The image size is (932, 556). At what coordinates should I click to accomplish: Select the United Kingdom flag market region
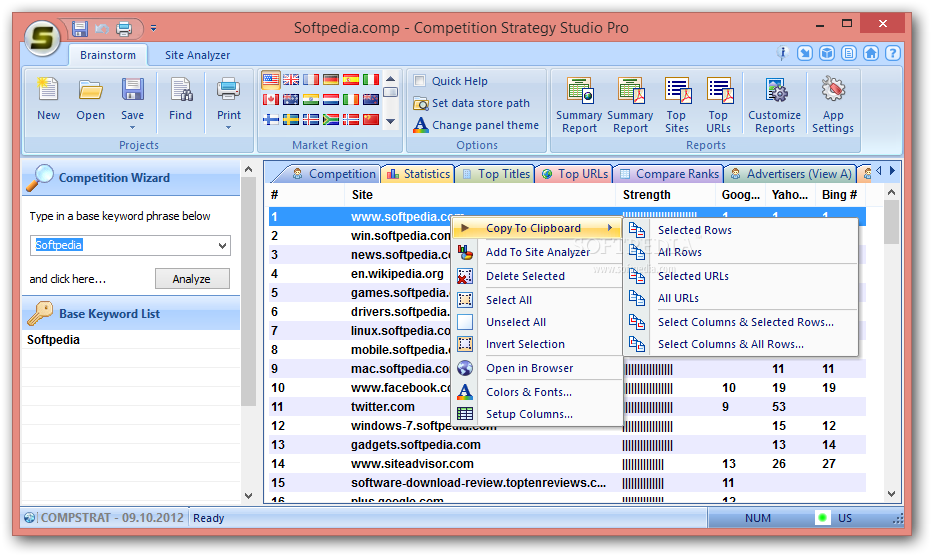pos(291,79)
